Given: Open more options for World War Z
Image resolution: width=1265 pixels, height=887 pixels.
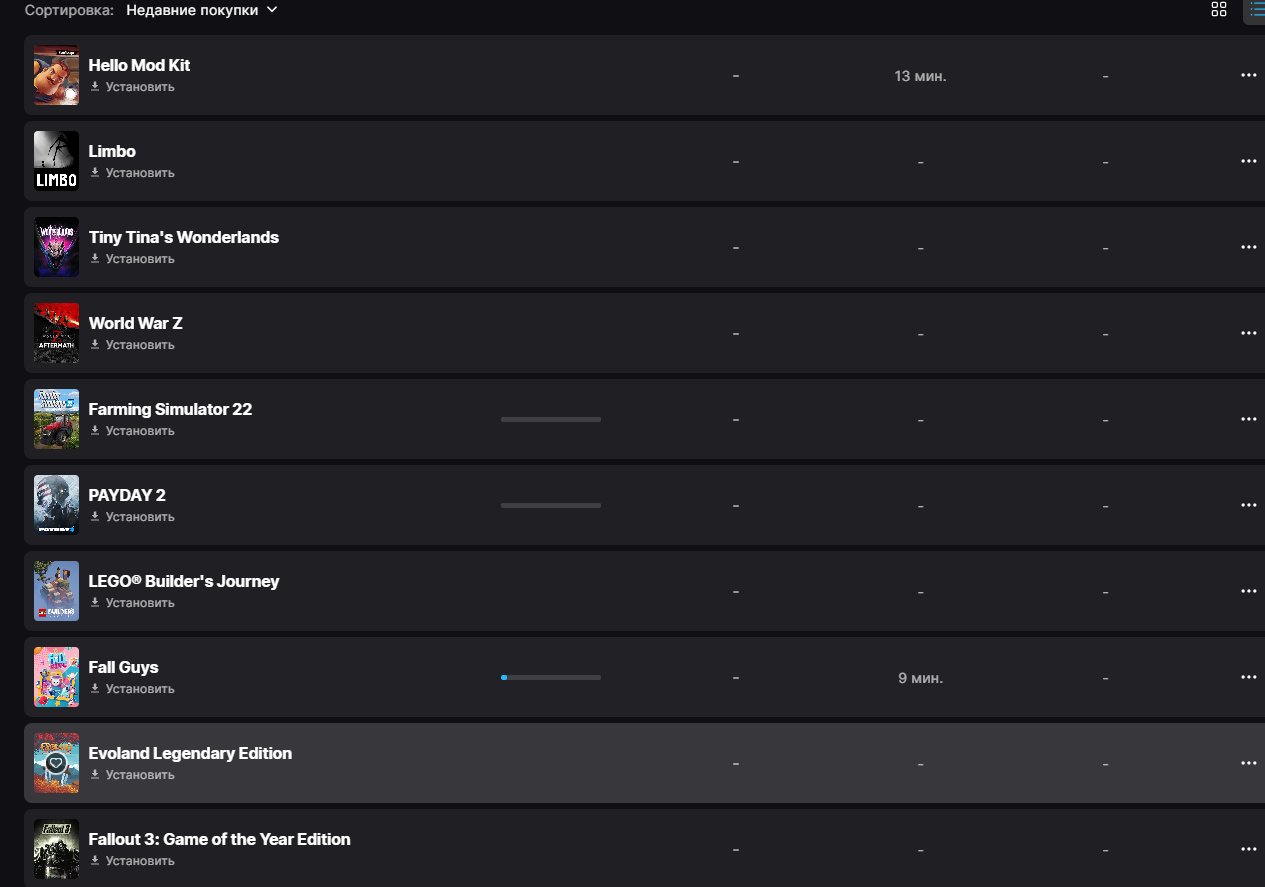Looking at the screenshot, I should (x=1248, y=333).
